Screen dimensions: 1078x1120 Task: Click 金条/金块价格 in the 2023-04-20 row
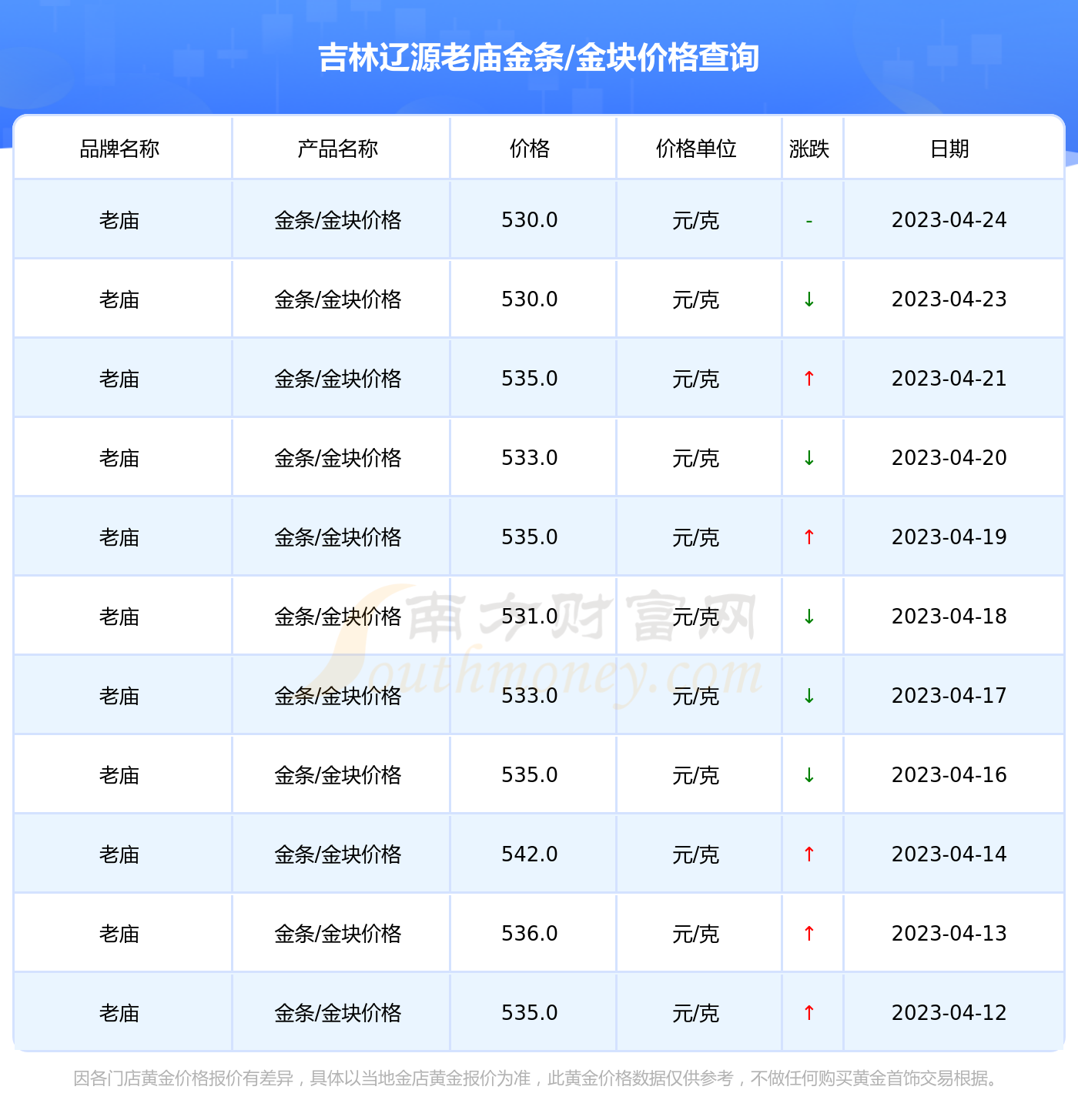pos(338,459)
